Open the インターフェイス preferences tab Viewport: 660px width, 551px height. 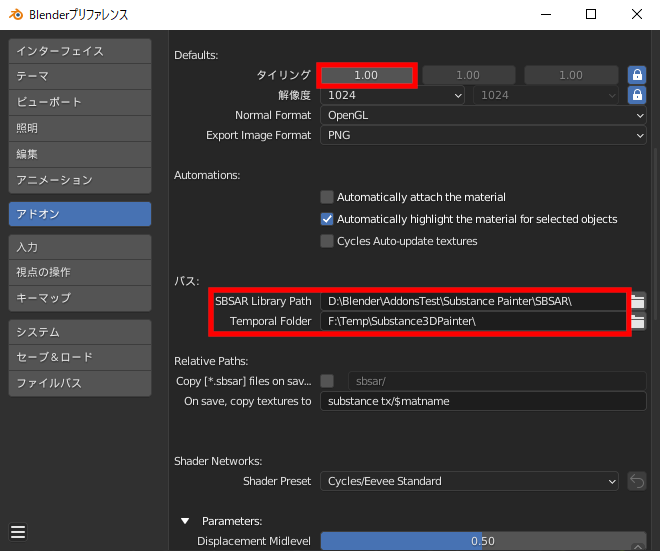80,51
